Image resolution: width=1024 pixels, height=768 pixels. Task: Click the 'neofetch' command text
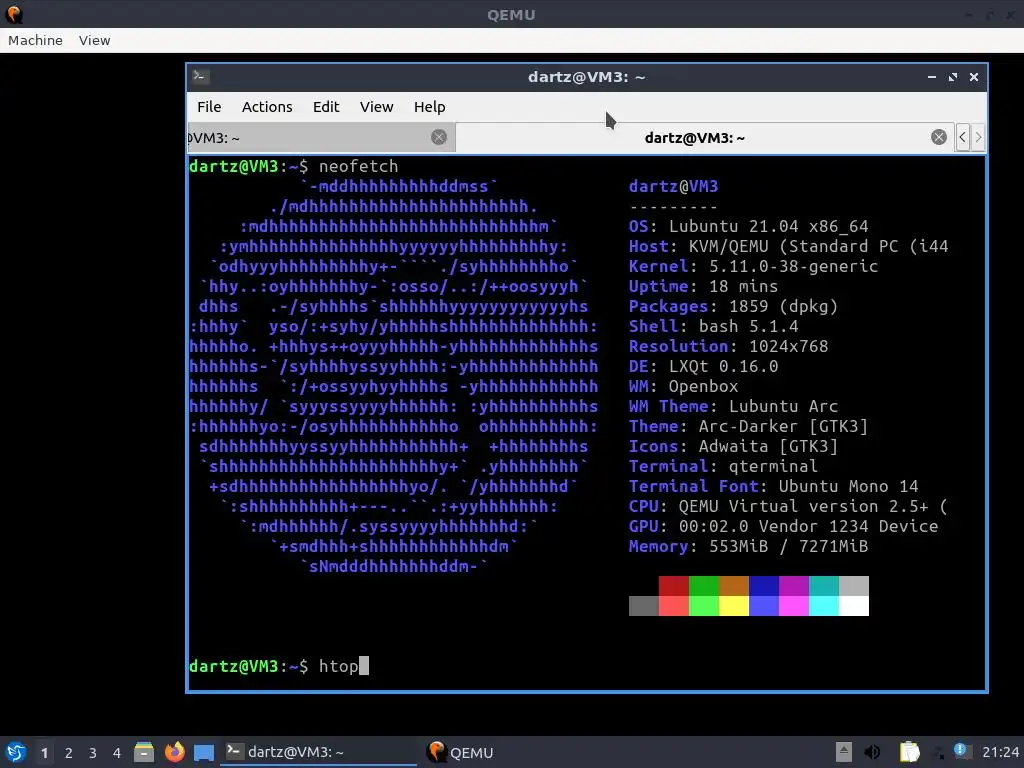(x=358, y=167)
